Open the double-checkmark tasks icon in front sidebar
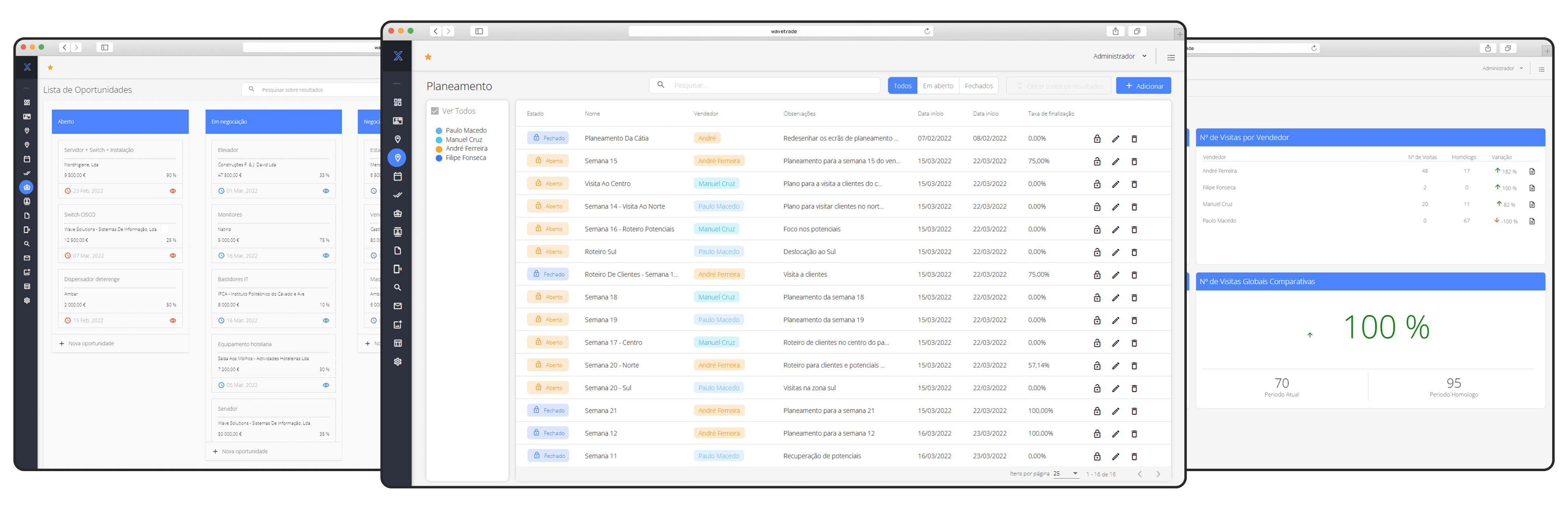Screen dimensions: 1568x510 click(397, 195)
